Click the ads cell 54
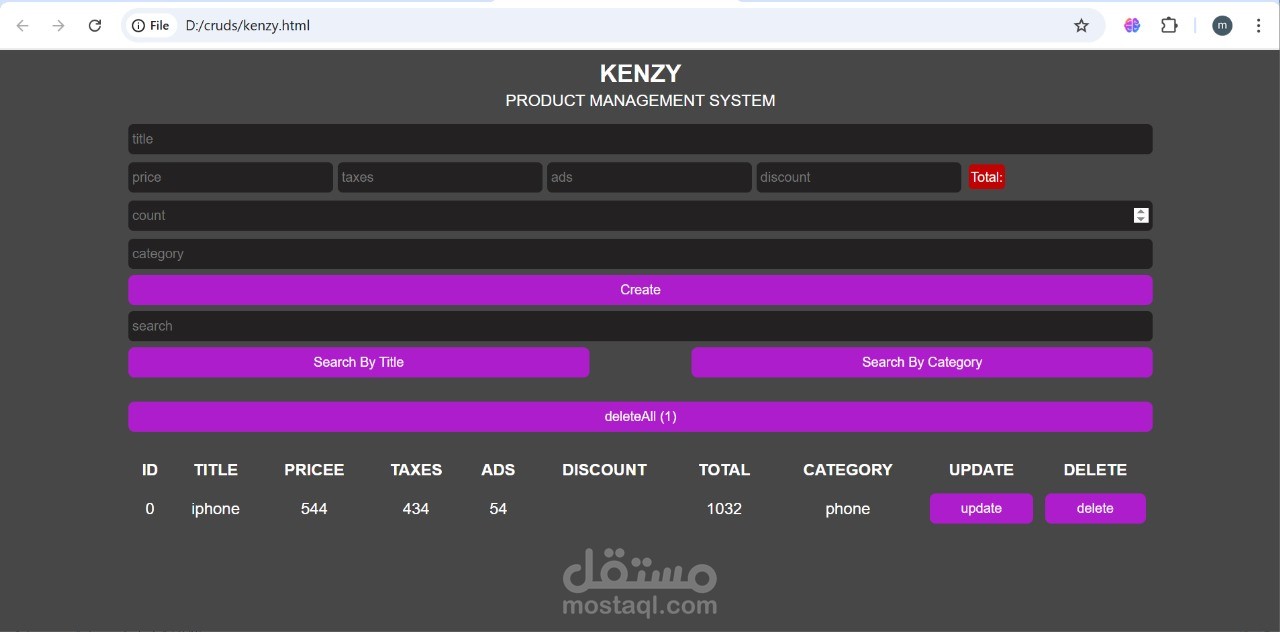Image resolution: width=1280 pixels, height=632 pixels. click(x=498, y=509)
